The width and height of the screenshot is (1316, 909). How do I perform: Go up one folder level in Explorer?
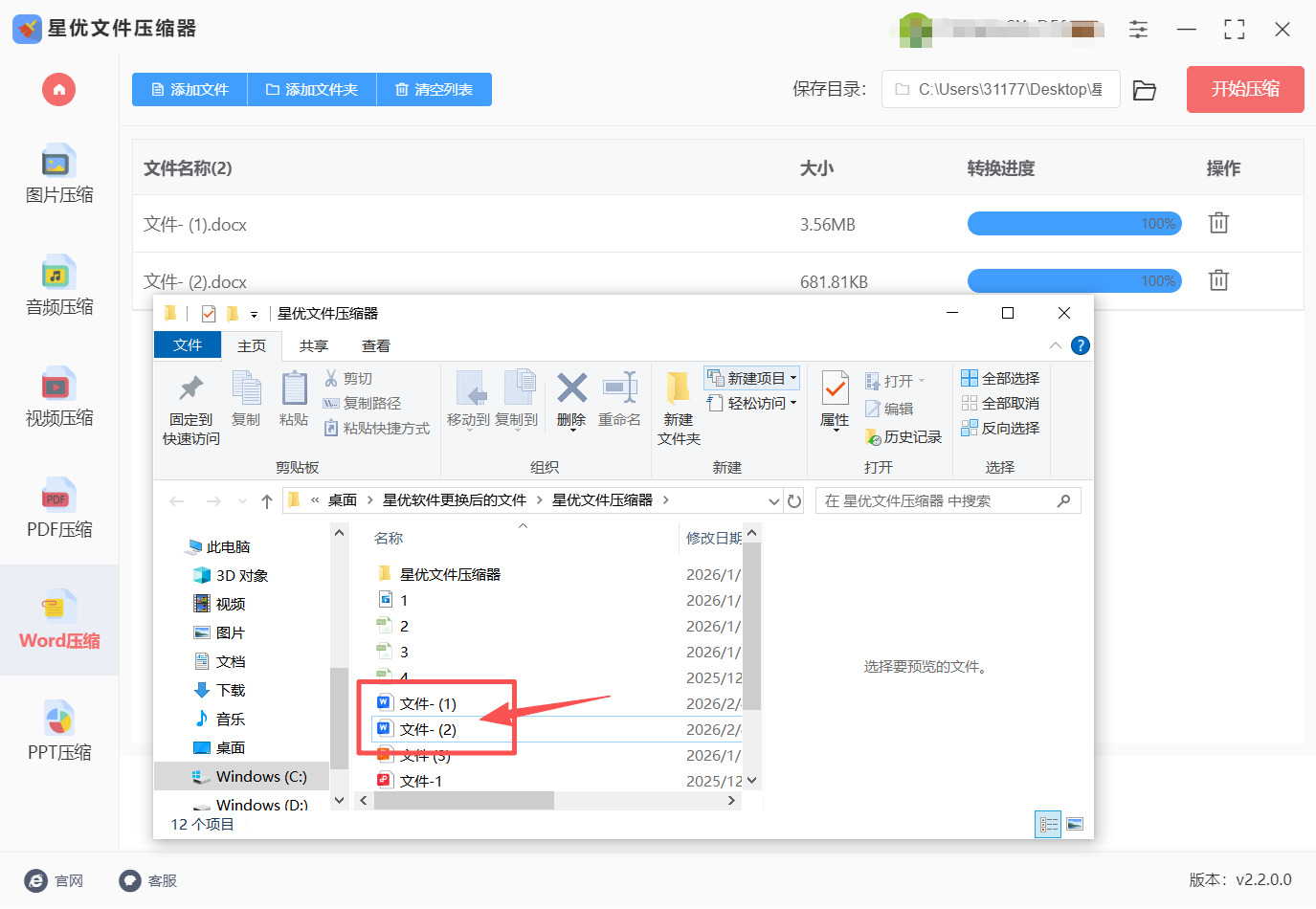click(267, 500)
